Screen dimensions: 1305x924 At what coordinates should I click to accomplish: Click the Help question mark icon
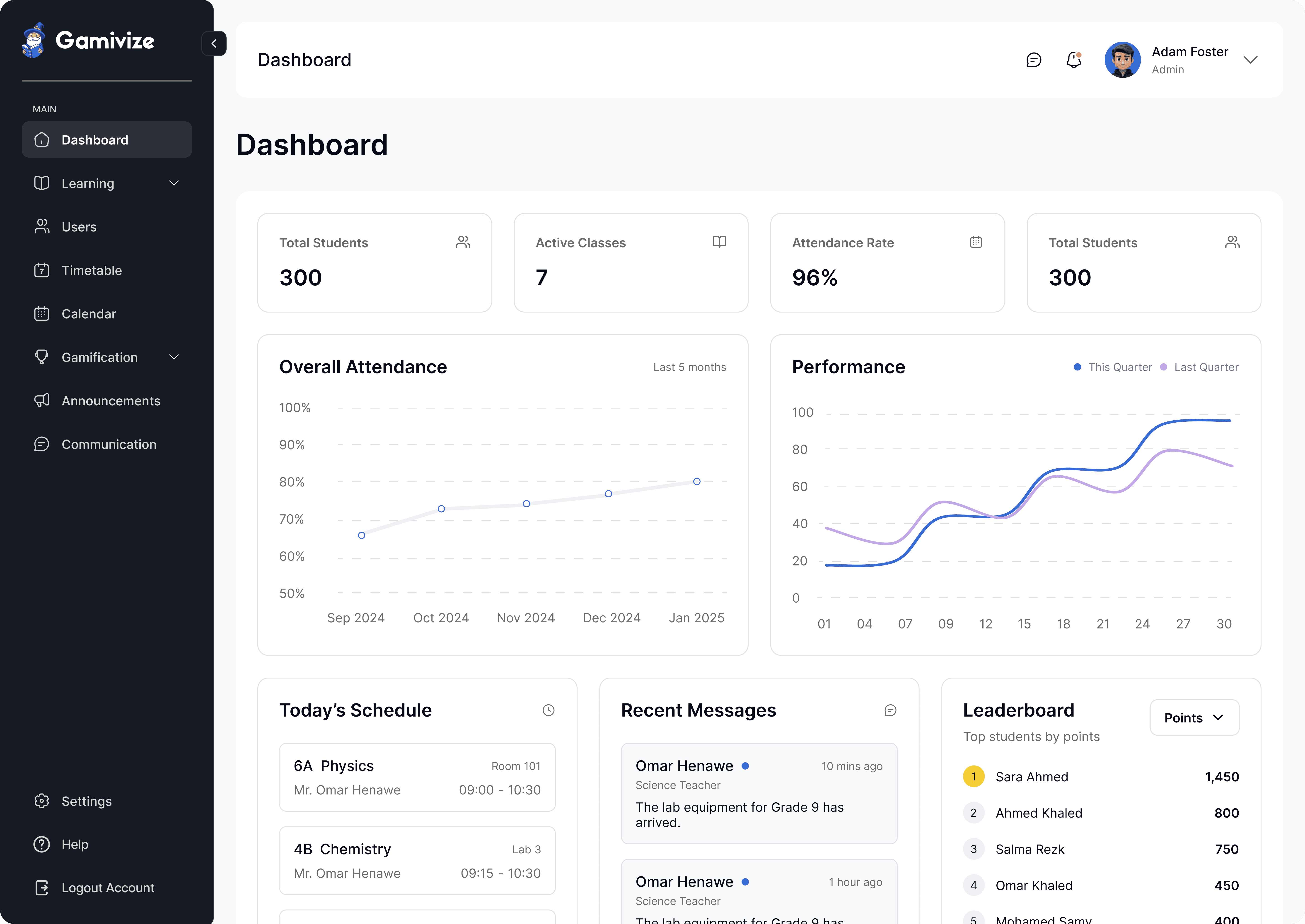tap(41, 844)
